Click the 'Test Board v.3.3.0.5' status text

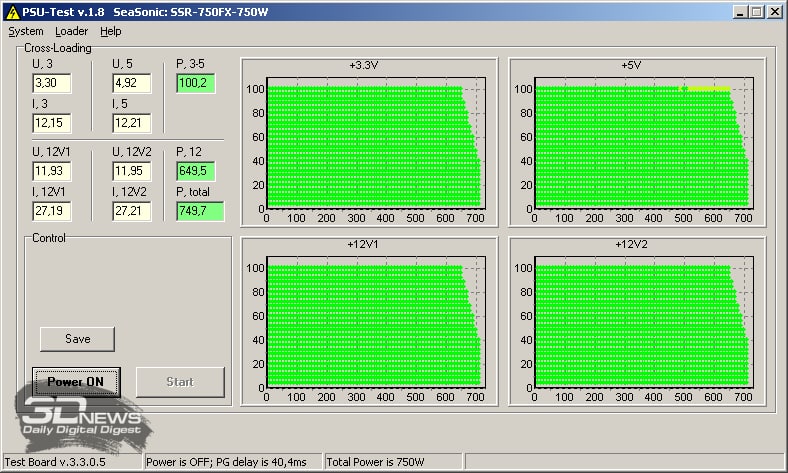[55, 462]
